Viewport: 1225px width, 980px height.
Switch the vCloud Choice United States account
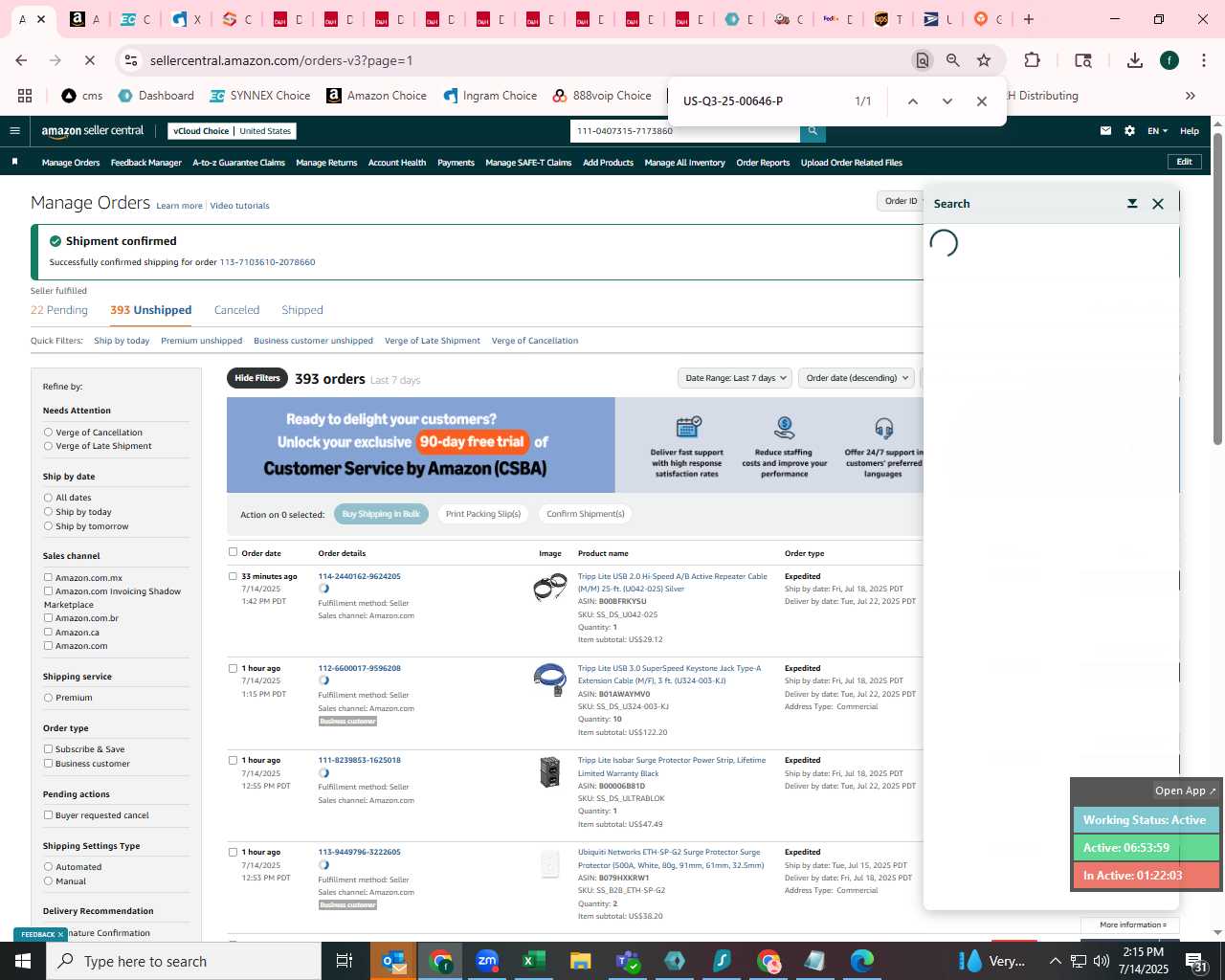click(233, 131)
